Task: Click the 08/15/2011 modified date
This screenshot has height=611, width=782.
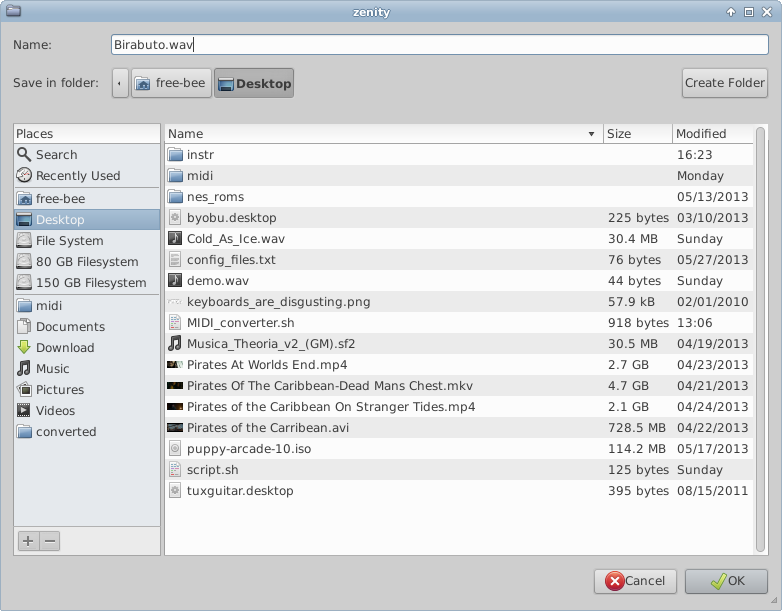Action: tap(712, 491)
